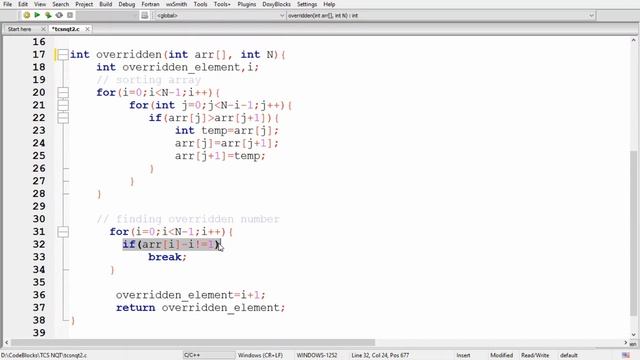Open the View menu
Image resolution: width=640 pixels, height=360 pixels.
[x=40, y=4]
